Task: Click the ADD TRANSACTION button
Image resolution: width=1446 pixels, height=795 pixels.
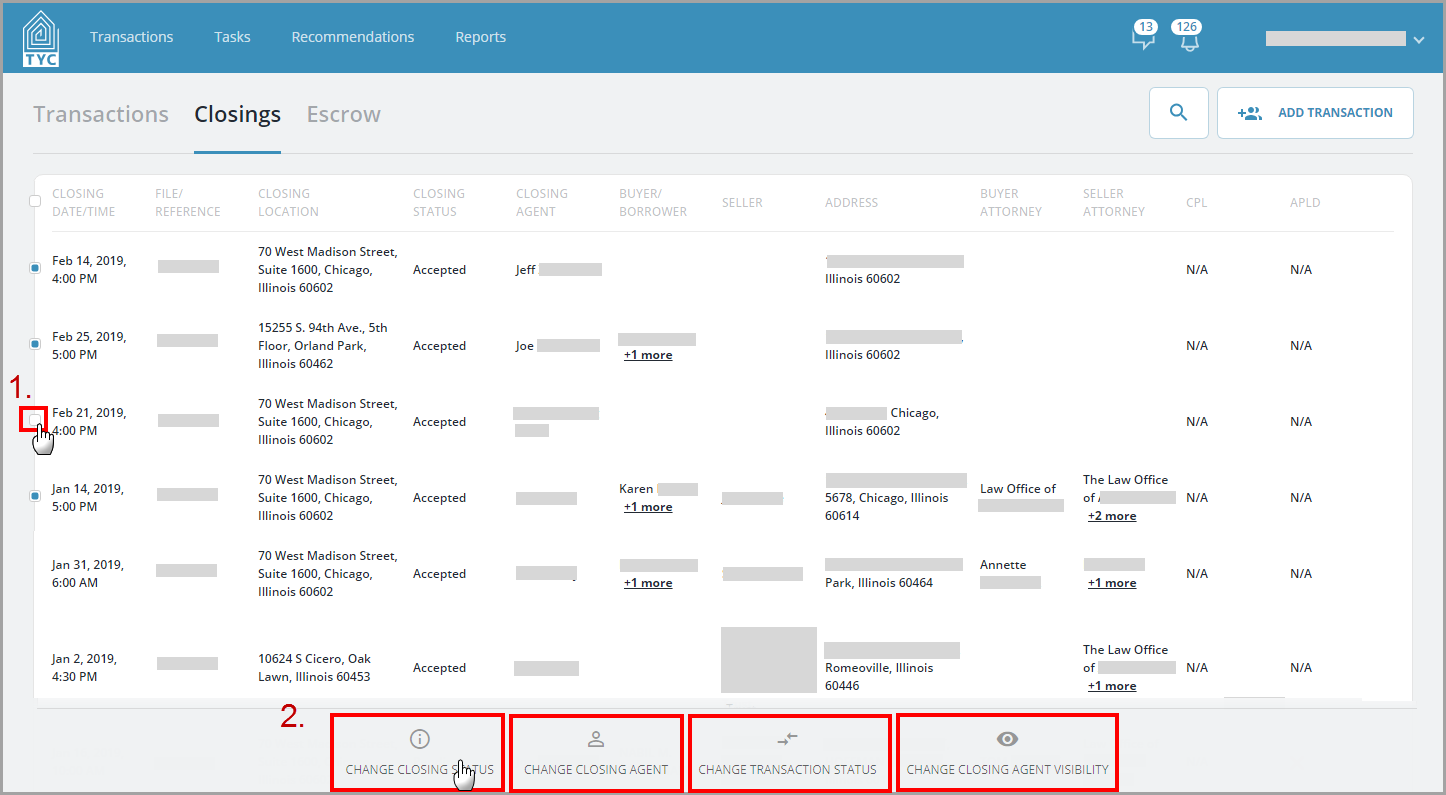Action: coord(1315,112)
